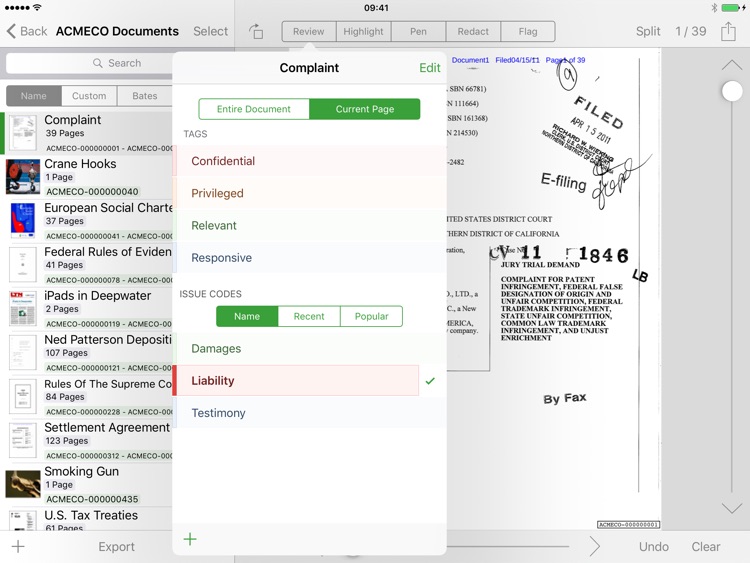
Task: Tap the Select button
Action: pos(210,31)
